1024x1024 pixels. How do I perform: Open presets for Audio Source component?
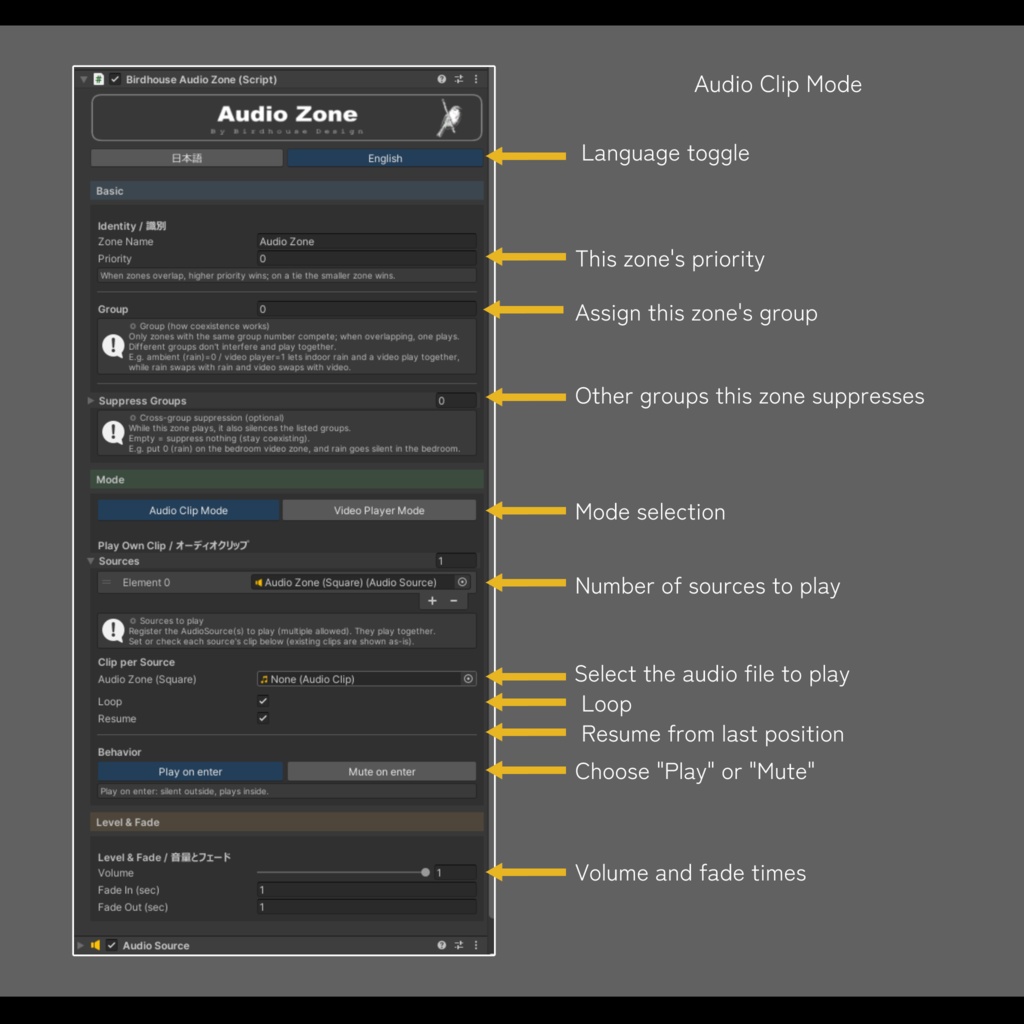(459, 945)
